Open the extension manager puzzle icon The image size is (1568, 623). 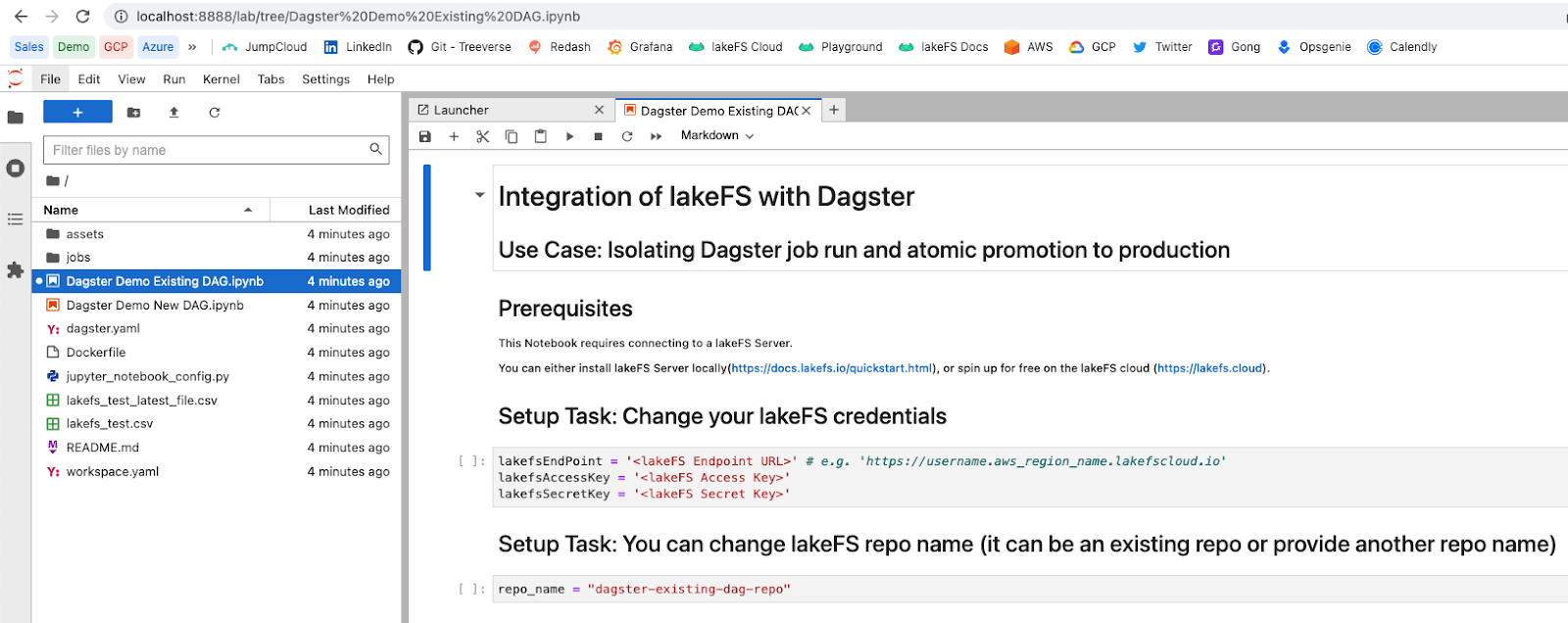point(15,270)
